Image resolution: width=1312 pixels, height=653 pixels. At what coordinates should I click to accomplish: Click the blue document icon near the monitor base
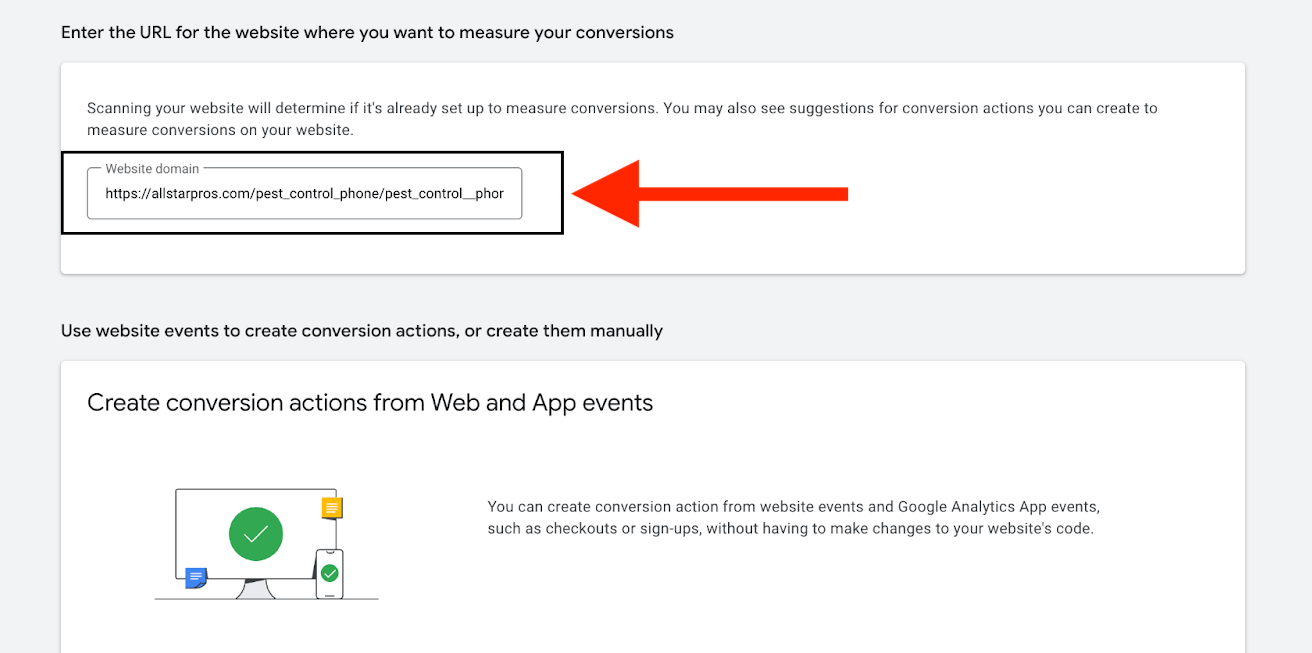pos(196,577)
